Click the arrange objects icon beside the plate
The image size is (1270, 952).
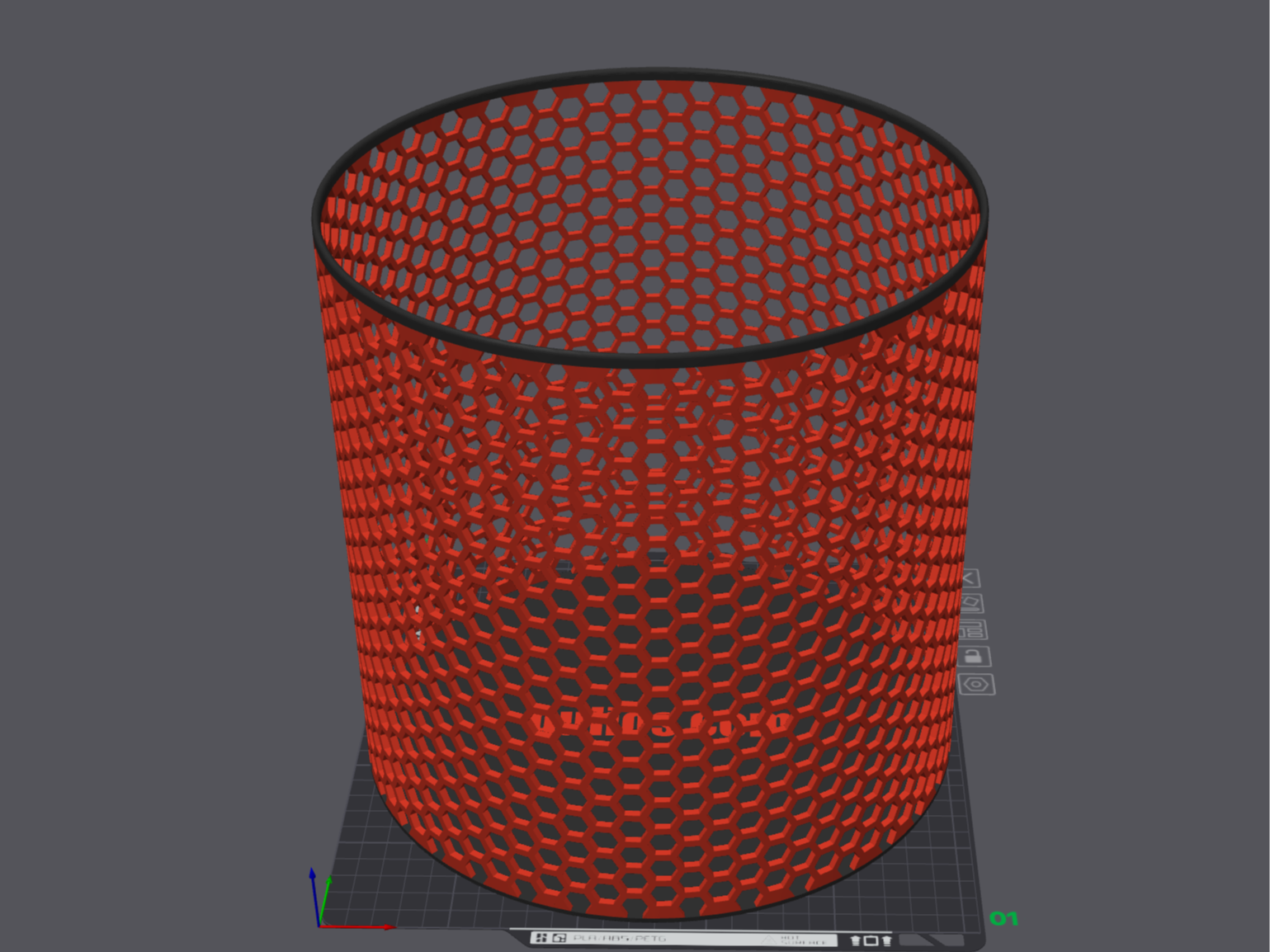click(973, 630)
